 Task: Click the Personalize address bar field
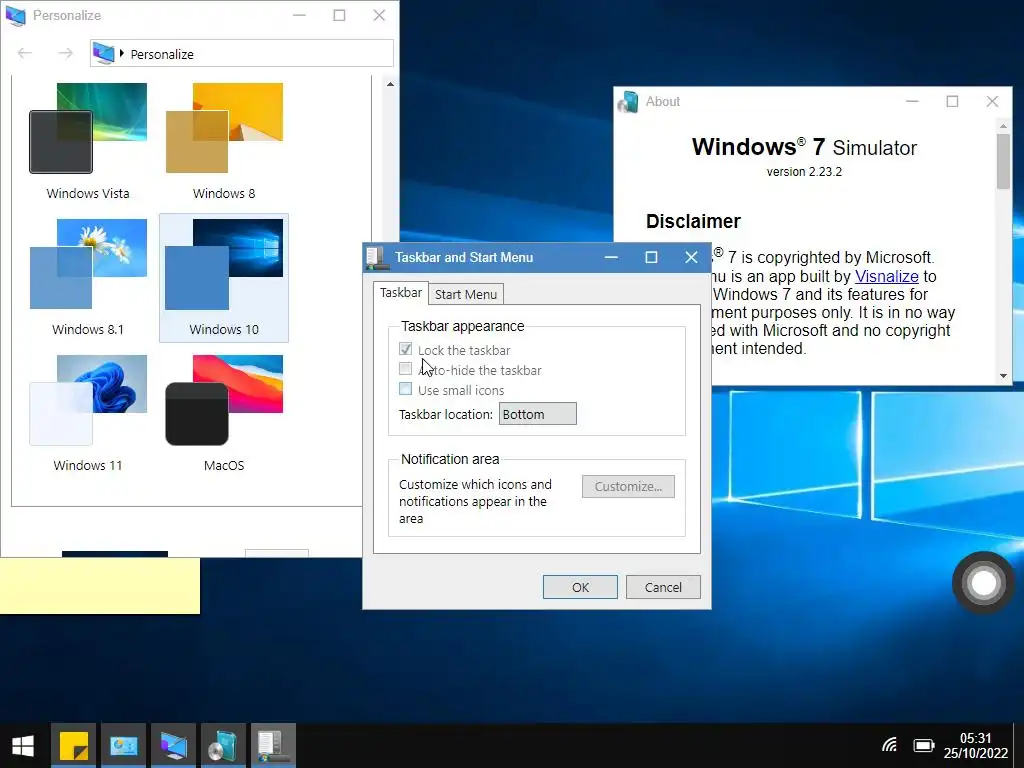242,54
